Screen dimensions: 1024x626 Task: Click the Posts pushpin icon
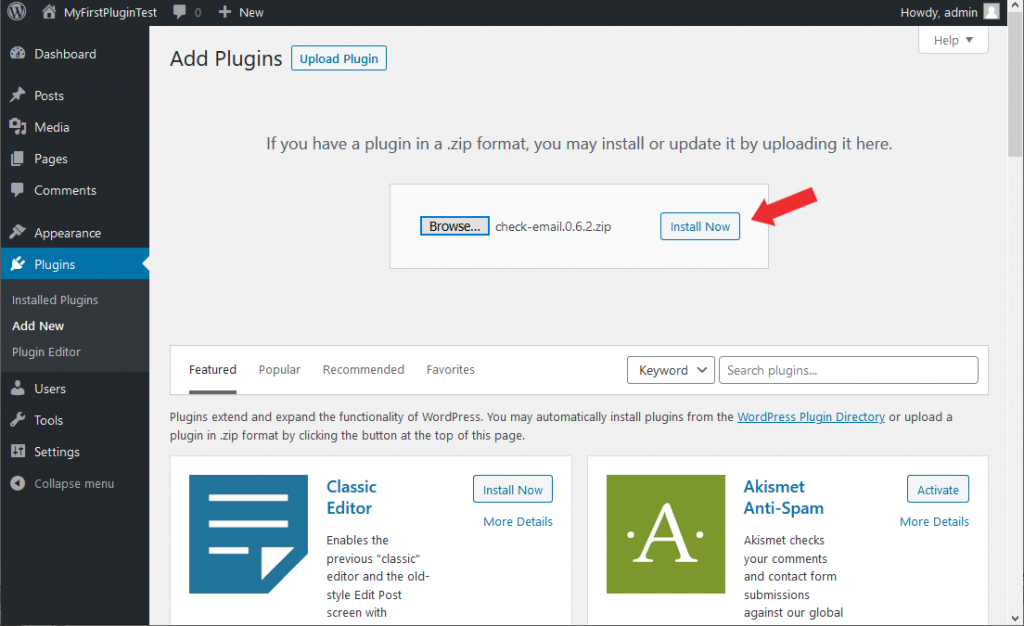[17, 96]
